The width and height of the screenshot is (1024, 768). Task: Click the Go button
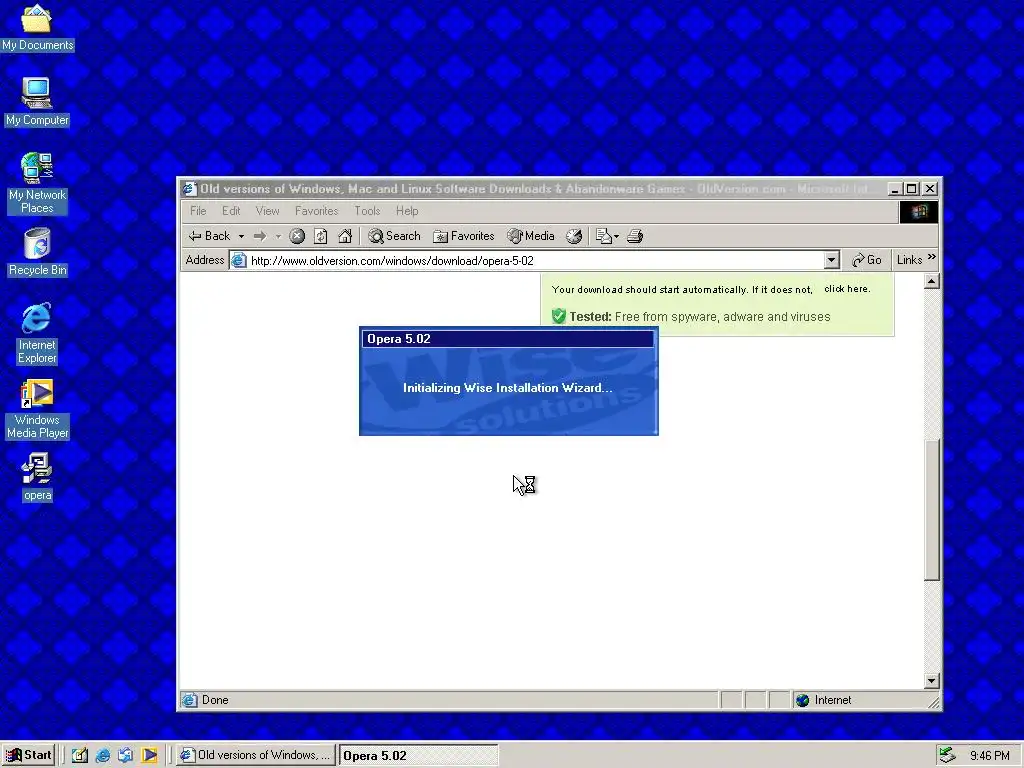[867, 260]
